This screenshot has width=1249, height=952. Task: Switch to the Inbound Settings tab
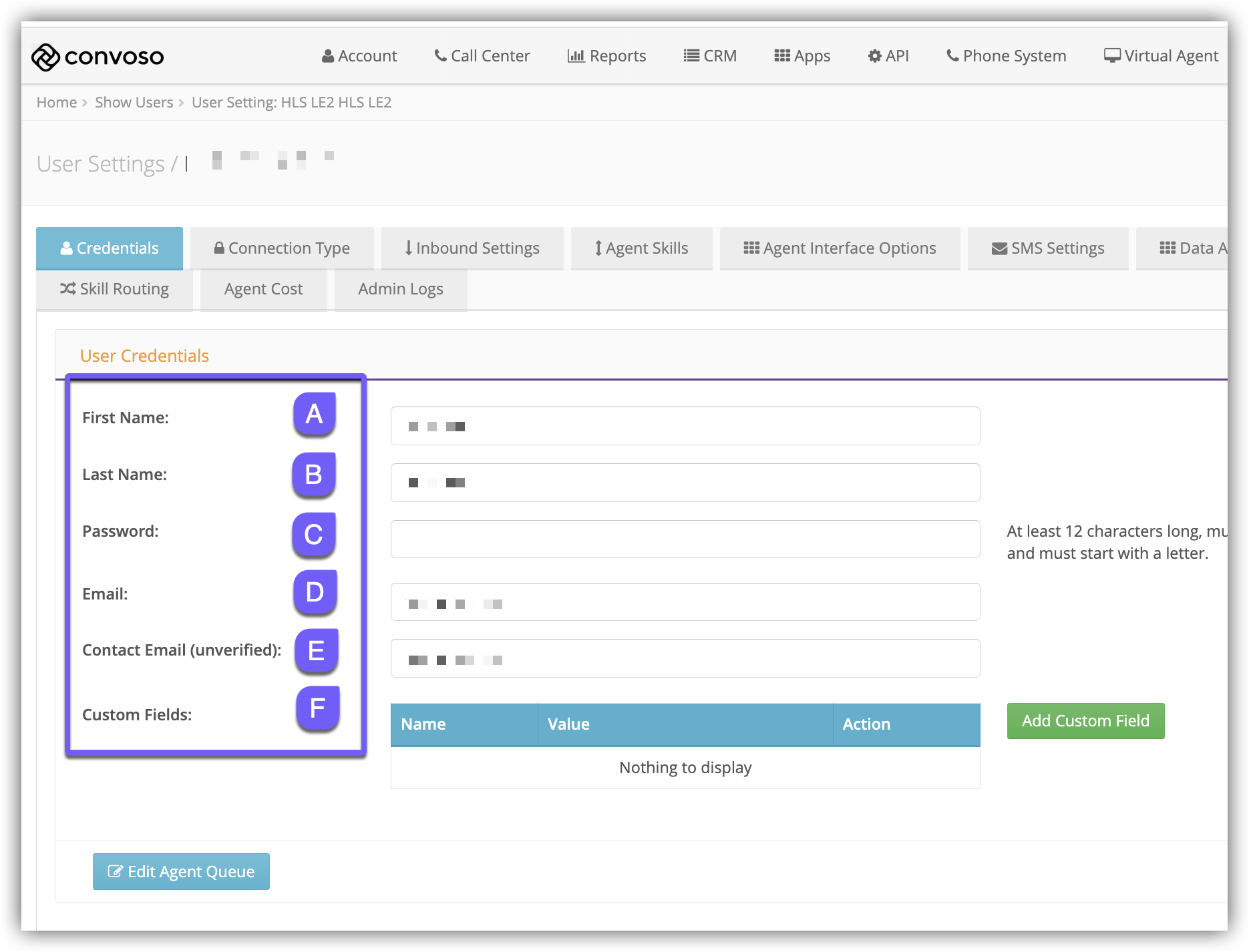point(472,248)
